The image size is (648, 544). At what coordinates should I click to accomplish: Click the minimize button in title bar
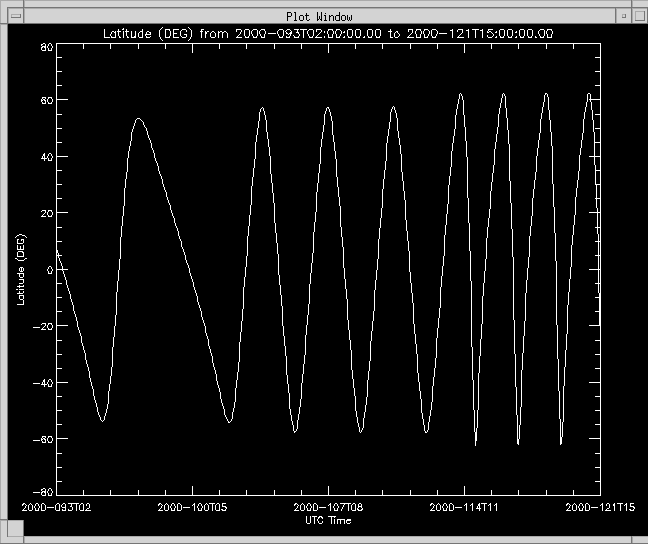coord(623,16)
